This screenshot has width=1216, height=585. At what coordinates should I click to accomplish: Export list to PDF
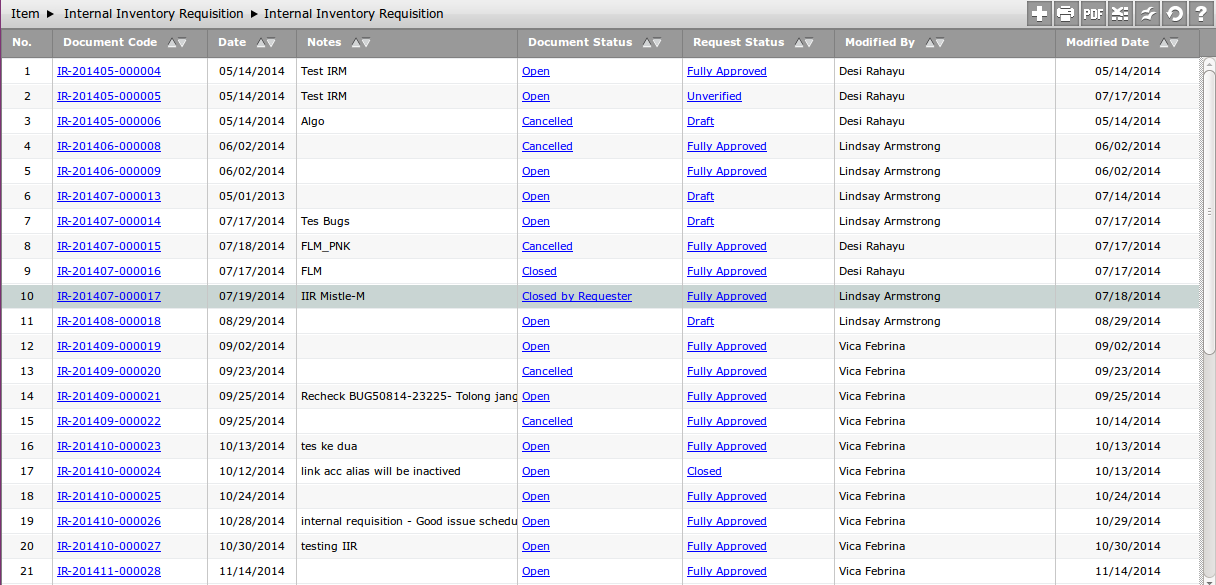coord(1093,13)
